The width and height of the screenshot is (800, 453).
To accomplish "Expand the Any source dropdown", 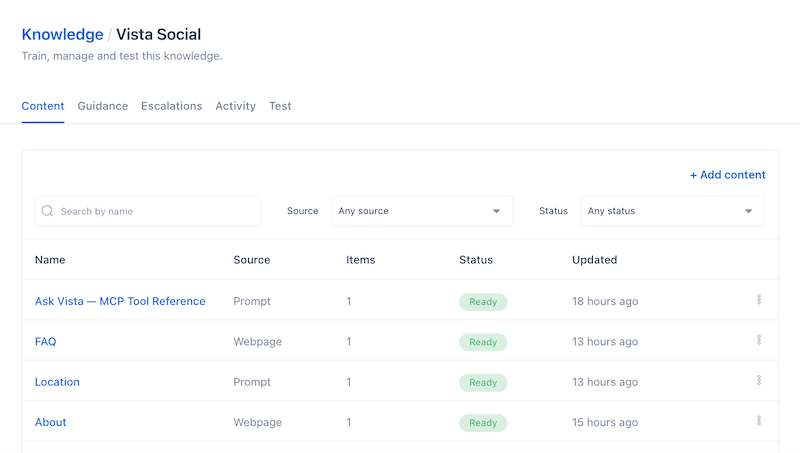I will 422,211.
